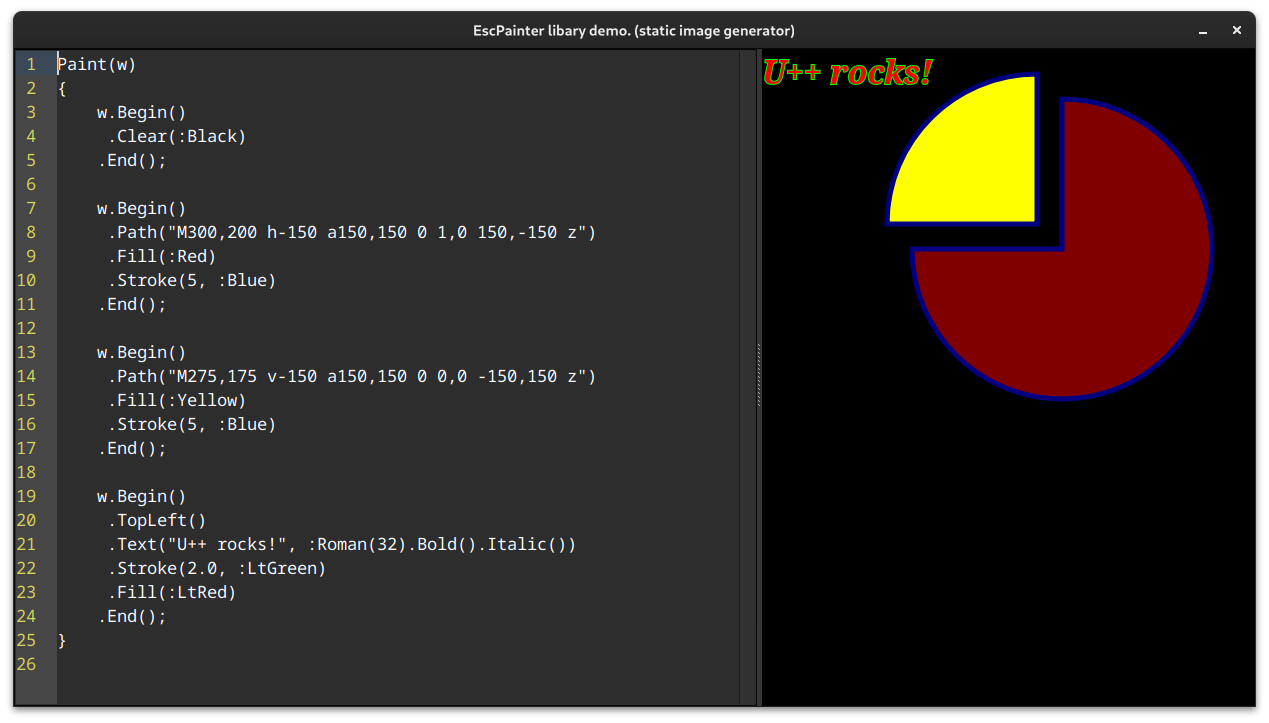Click the closing brace on line 25

[62, 640]
